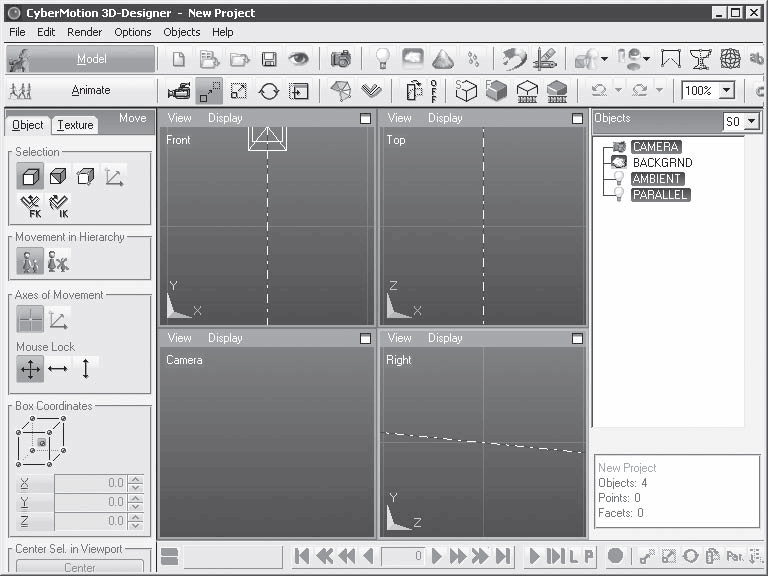Click the save project floppy disk icon
768x576 pixels.
coord(269,59)
